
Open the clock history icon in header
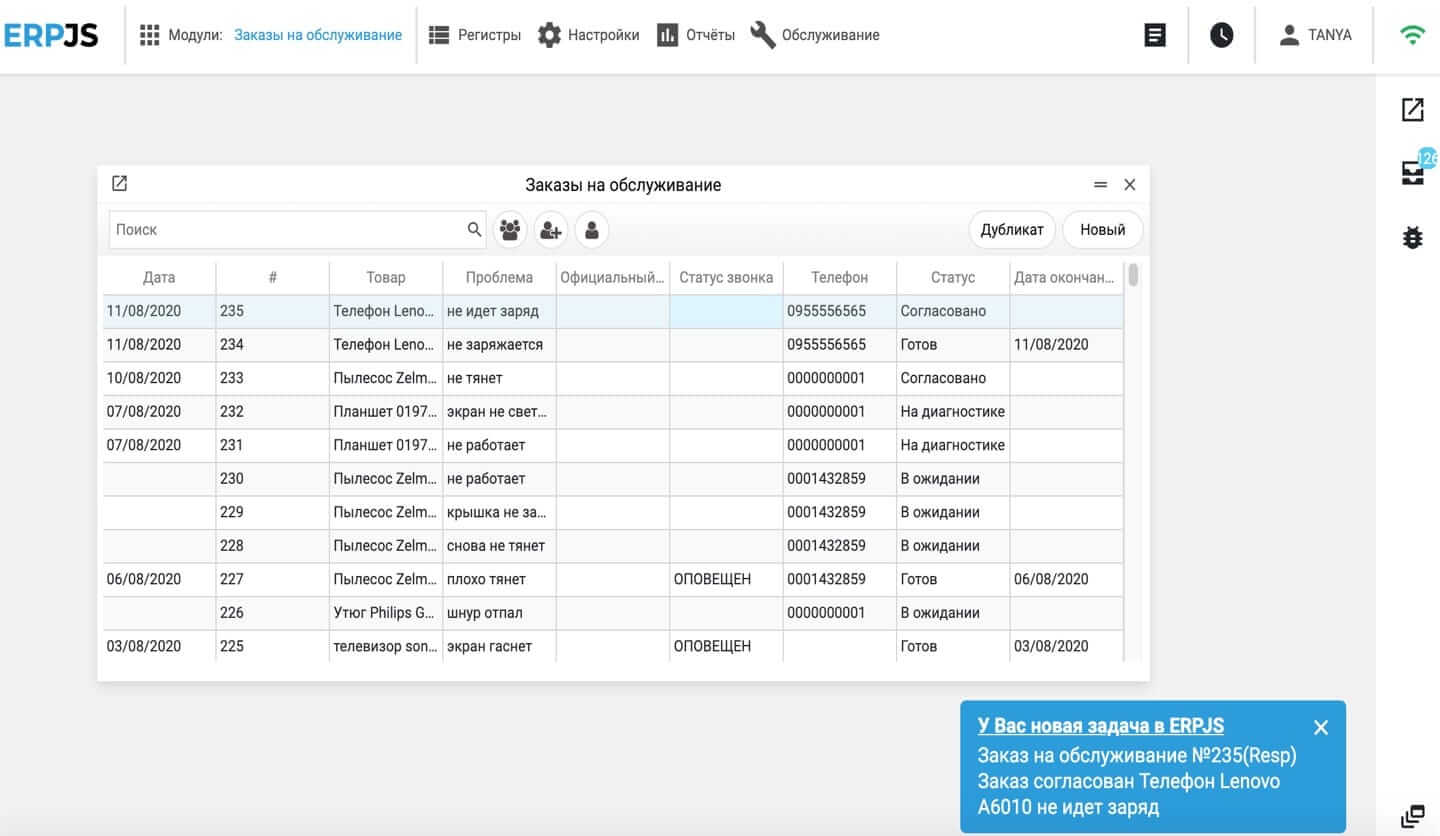(x=1221, y=35)
